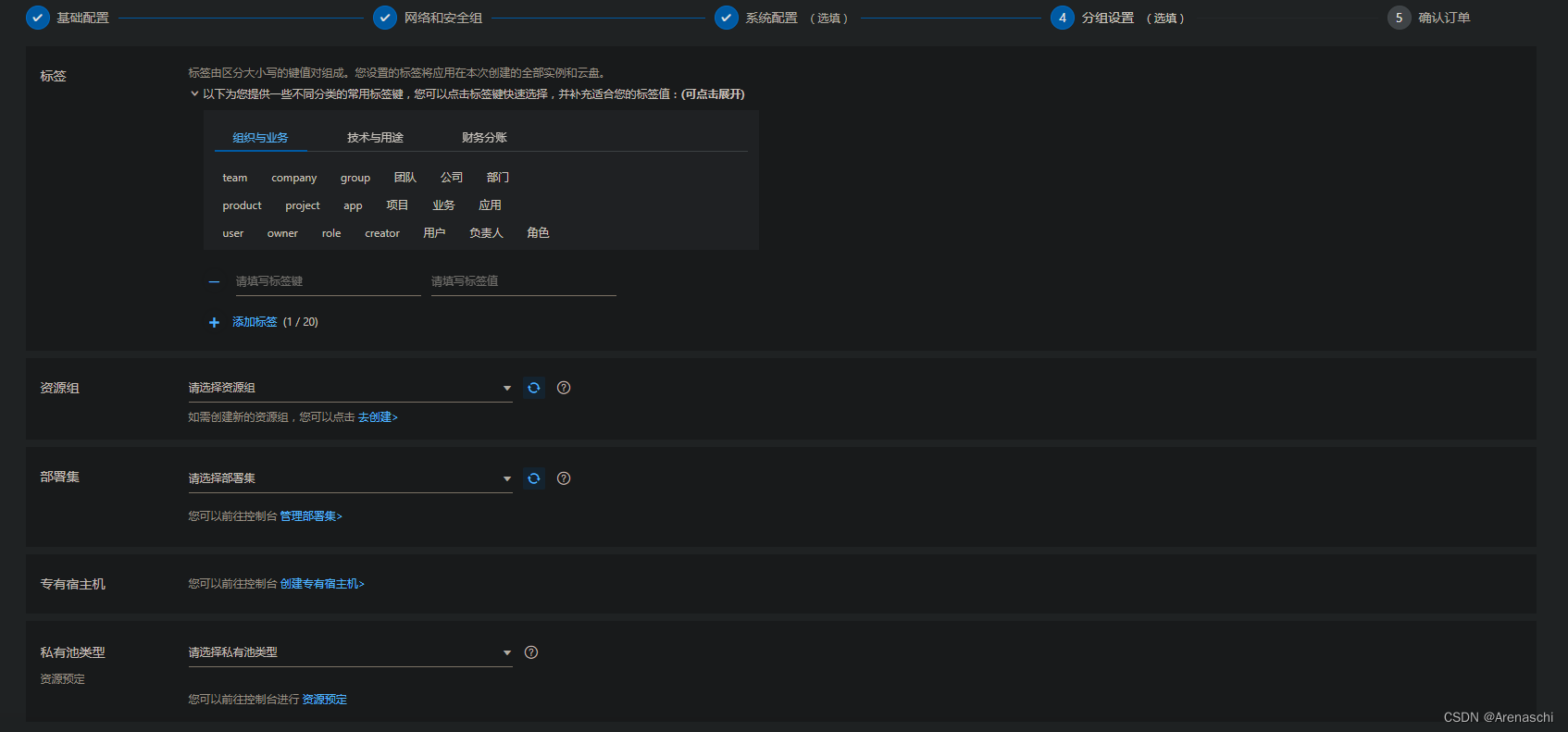Open help for 资源组
This screenshot has height=732, width=1568.
[x=564, y=388]
